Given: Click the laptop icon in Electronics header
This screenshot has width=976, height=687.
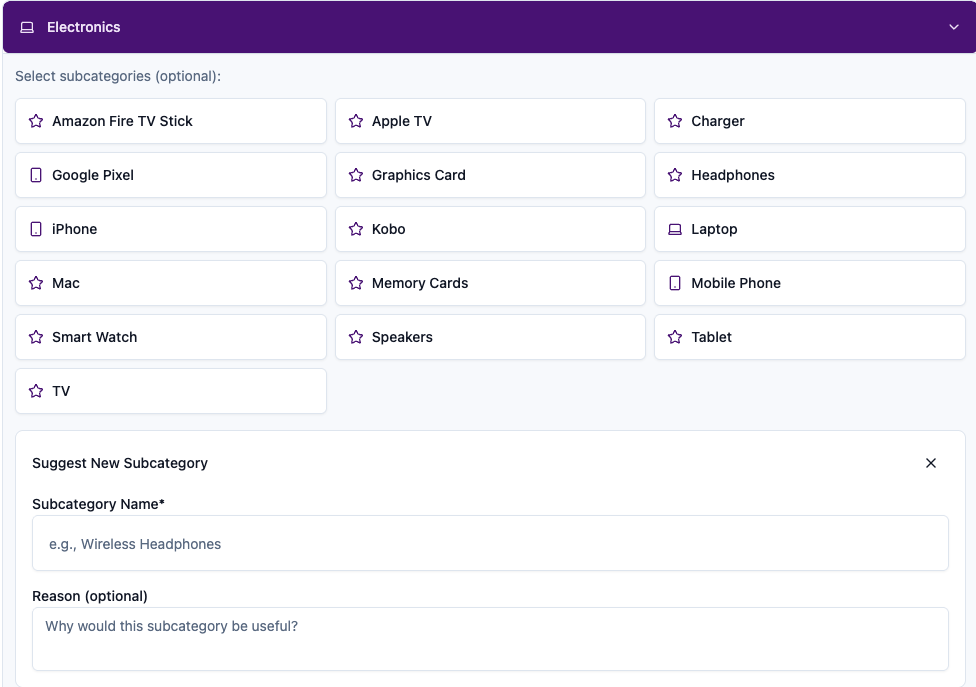Looking at the screenshot, I should [x=27, y=27].
